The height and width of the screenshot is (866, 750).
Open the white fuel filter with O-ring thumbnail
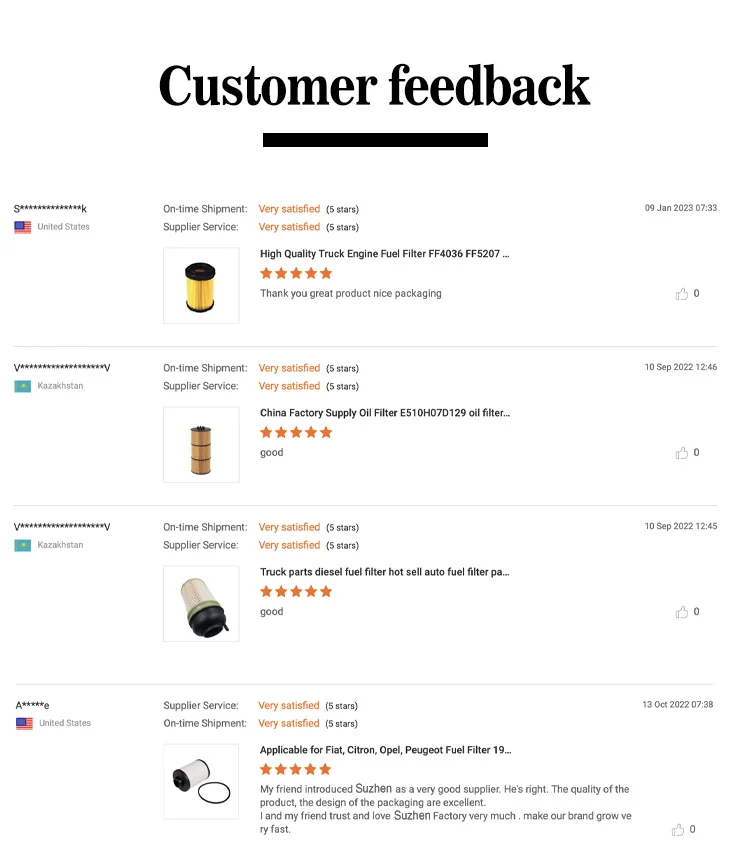click(x=201, y=782)
